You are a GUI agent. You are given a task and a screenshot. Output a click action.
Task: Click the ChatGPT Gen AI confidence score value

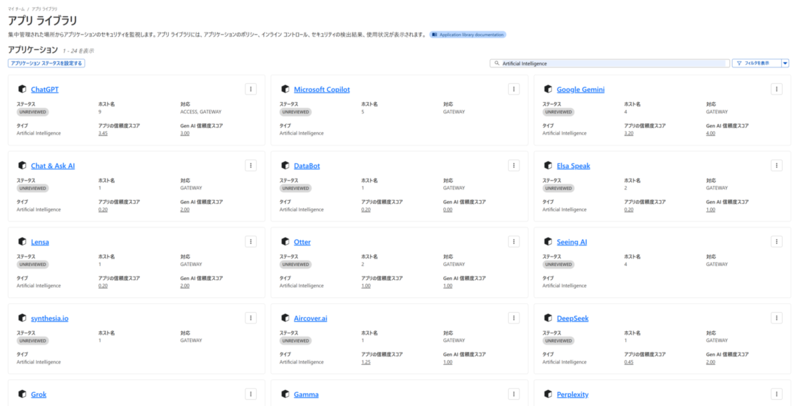coord(185,133)
